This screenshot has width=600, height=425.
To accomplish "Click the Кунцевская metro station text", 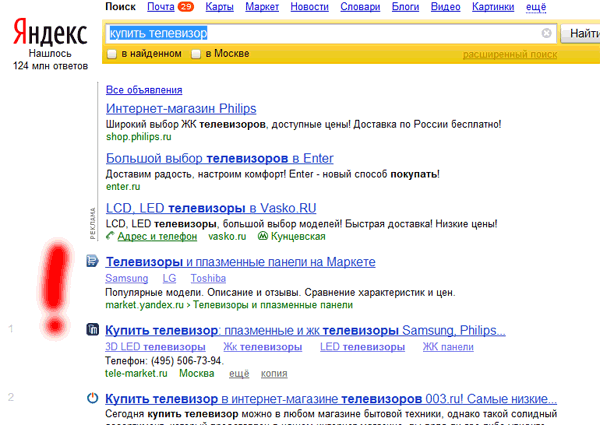I will coord(298,236).
